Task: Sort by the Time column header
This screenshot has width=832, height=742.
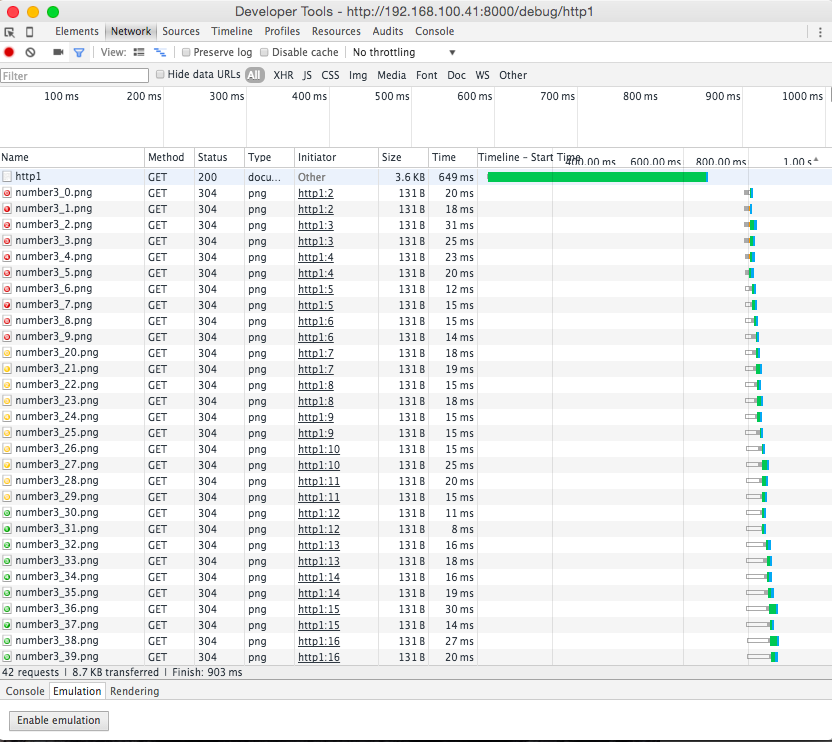Action: point(453,157)
